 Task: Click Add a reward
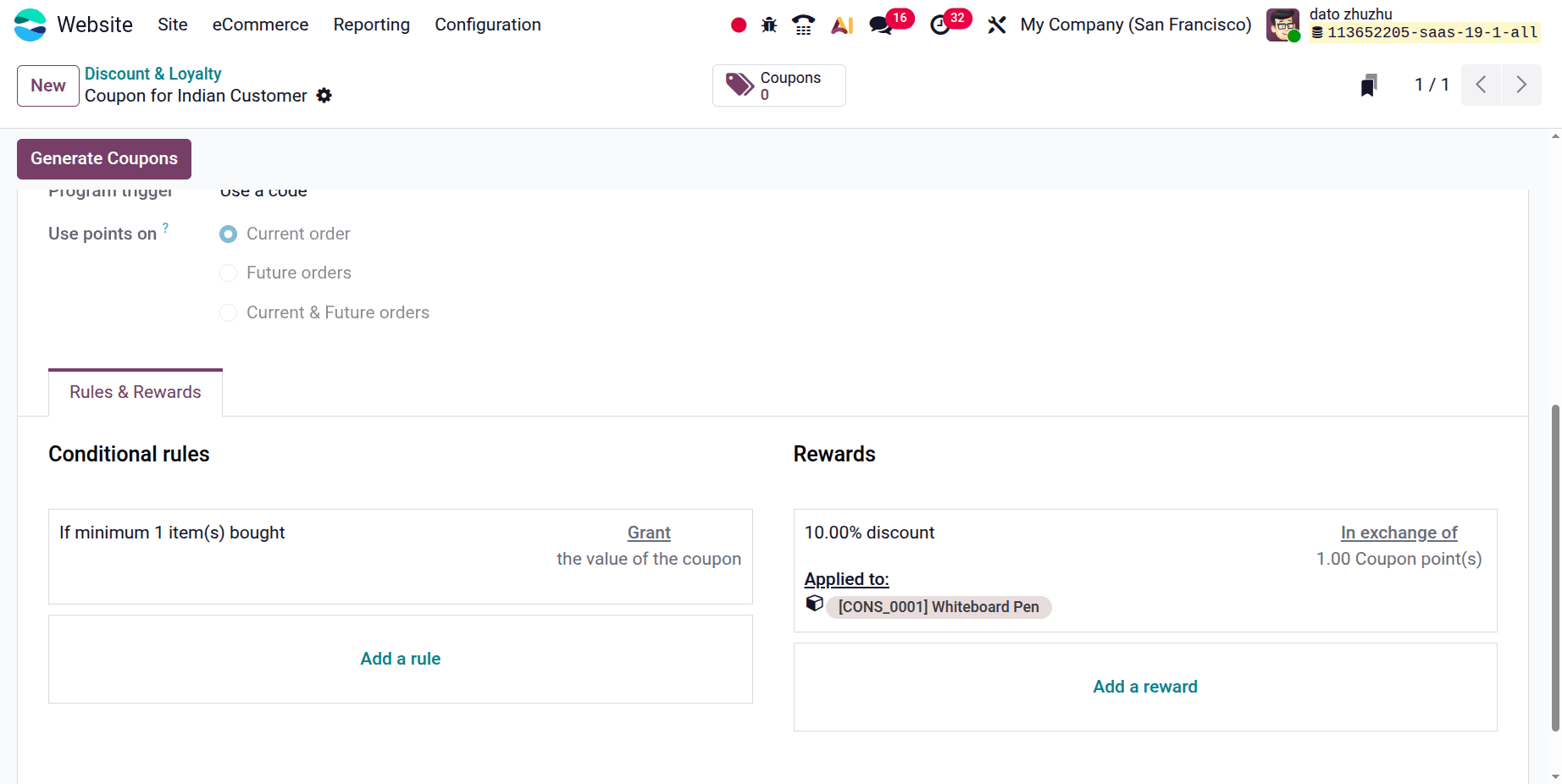[1145, 687]
